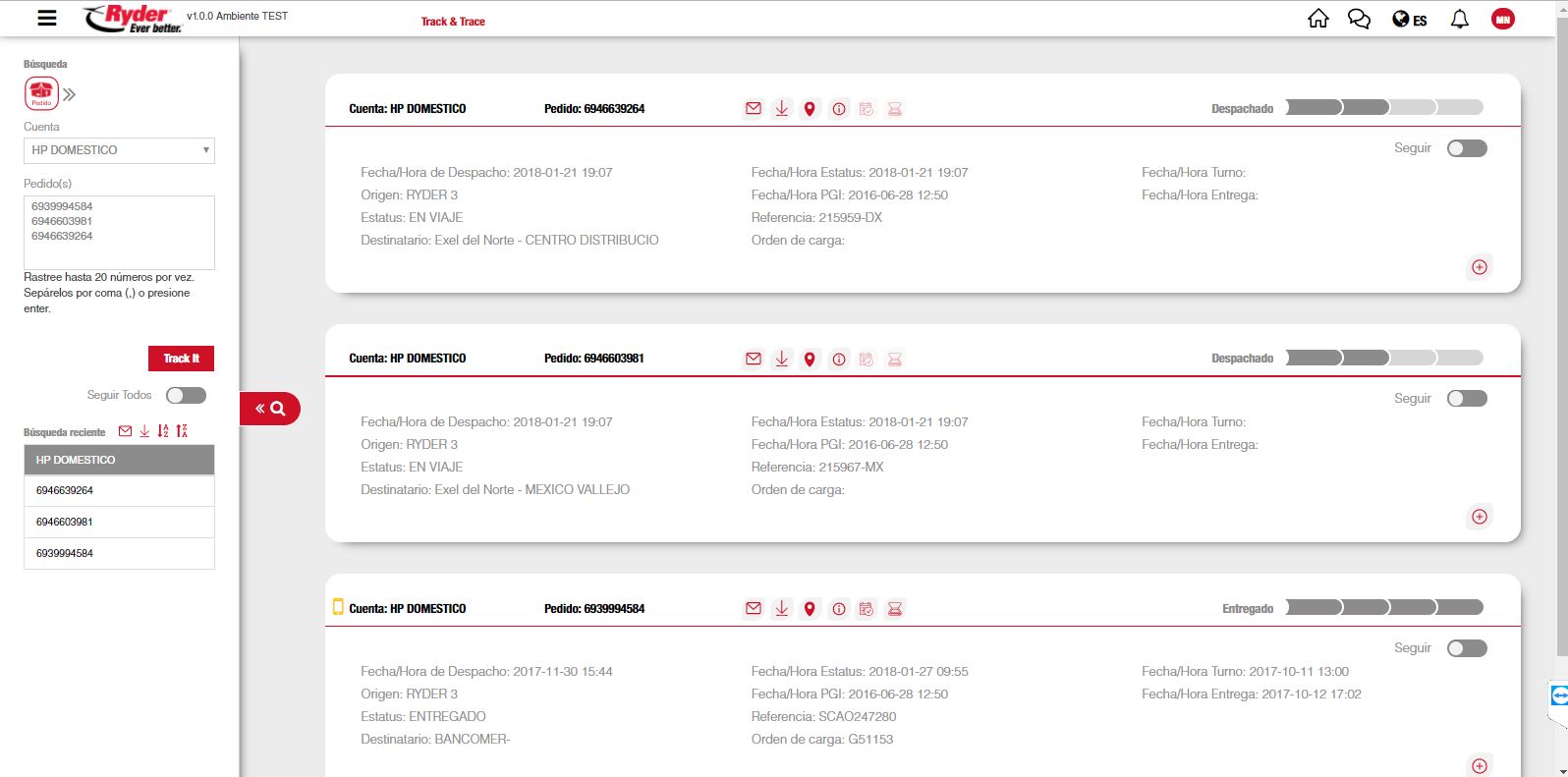Screen dimensions: 1568x777
Task: Open the home page icon
Action: [1317, 19]
